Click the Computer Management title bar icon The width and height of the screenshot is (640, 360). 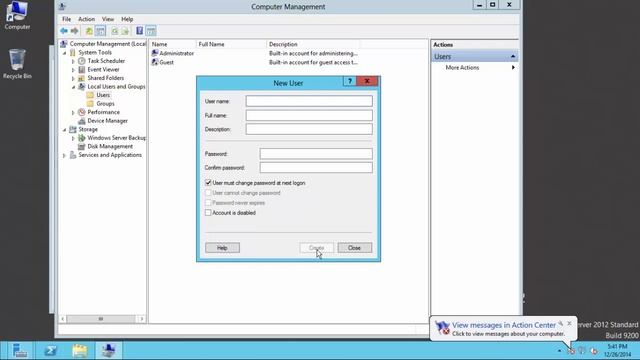click(x=62, y=6)
